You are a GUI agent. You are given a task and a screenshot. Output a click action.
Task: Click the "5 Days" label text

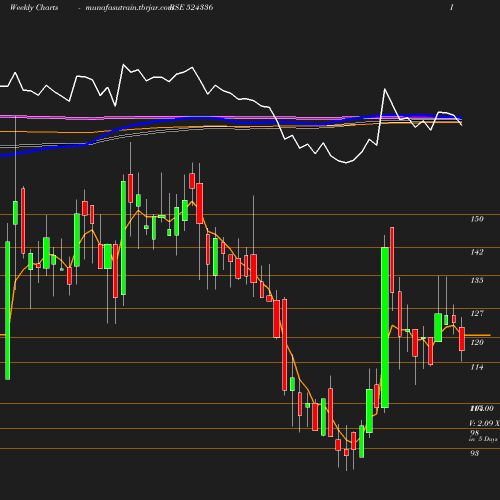coord(488,439)
